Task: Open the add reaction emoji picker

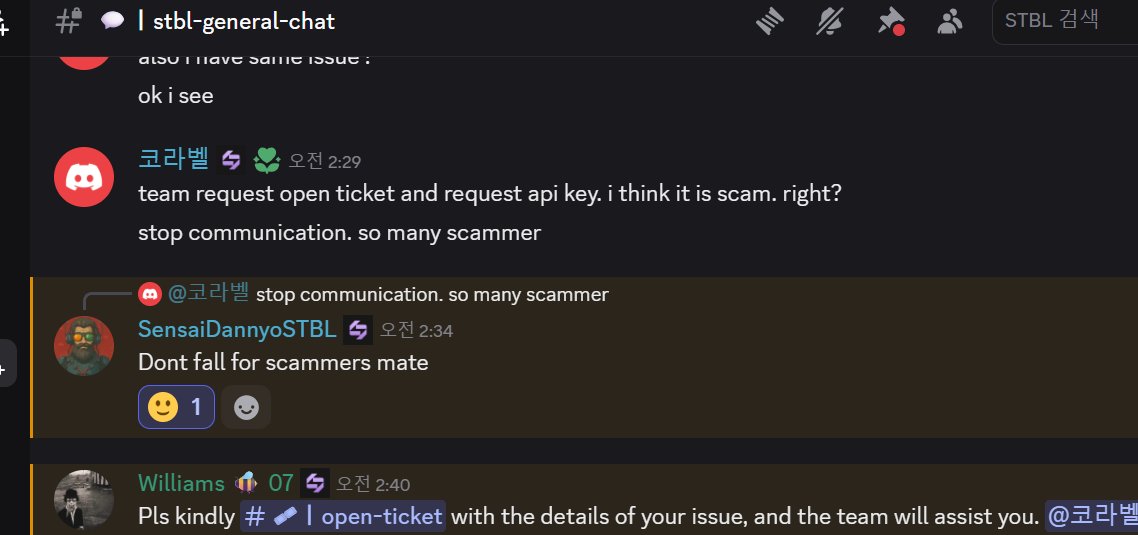Action: click(245, 407)
